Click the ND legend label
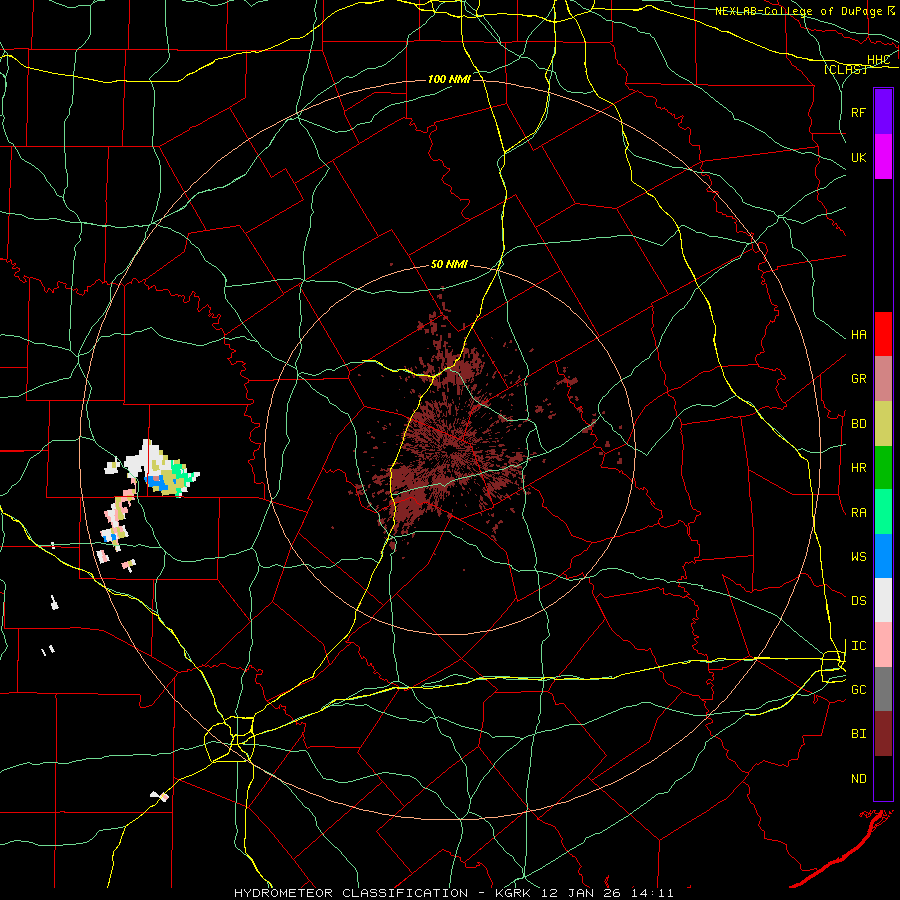 [859, 779]
